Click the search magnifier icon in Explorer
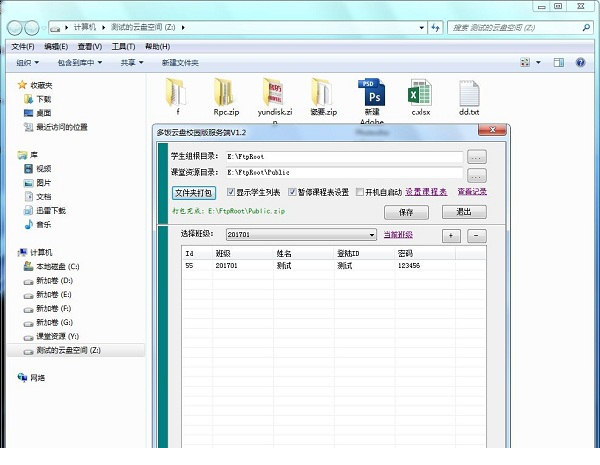Viewport: 600px width, 465px height. coord(586,28)
